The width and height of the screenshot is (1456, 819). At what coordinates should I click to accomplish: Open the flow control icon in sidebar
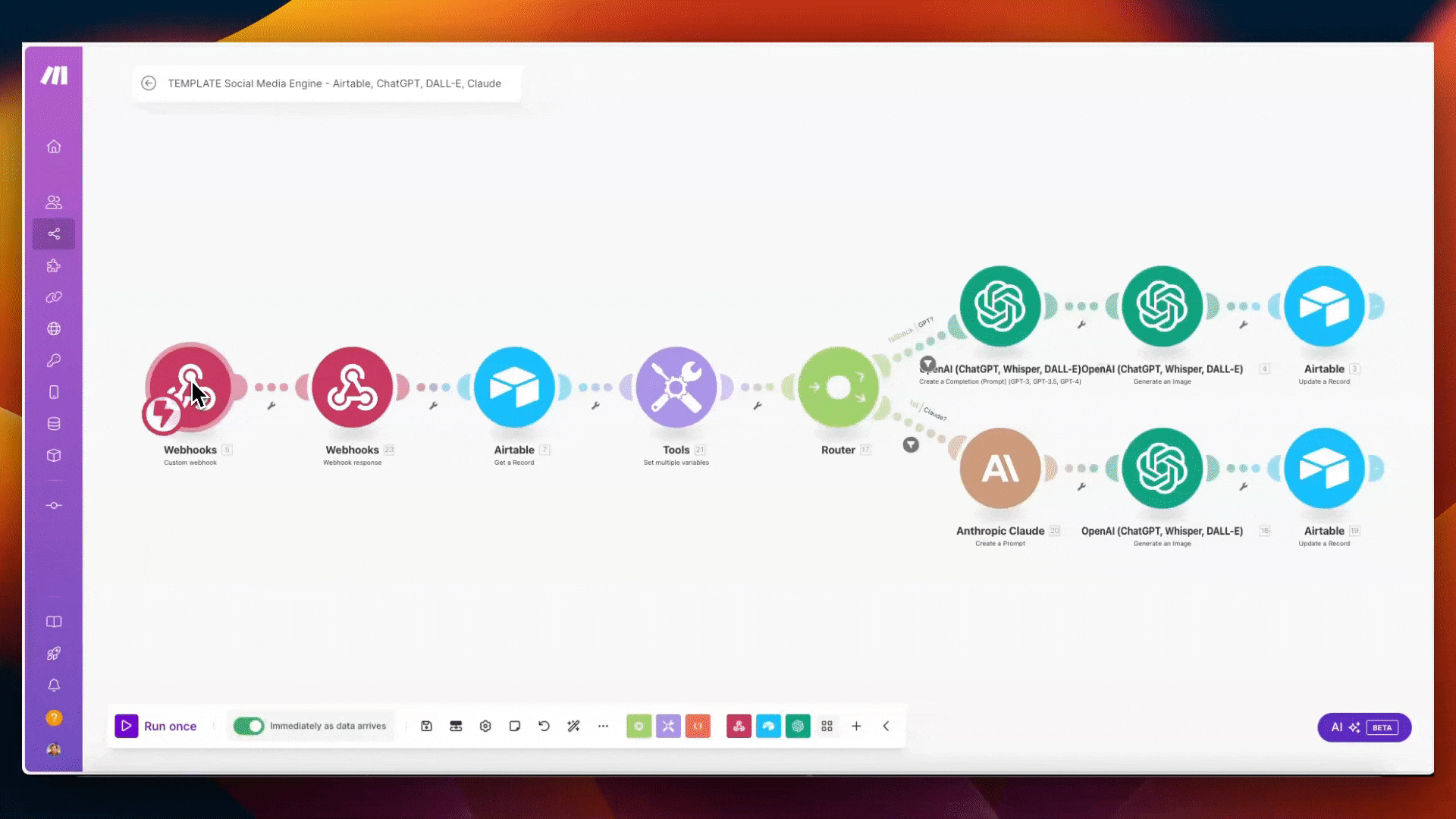click(x=54, y=505)
